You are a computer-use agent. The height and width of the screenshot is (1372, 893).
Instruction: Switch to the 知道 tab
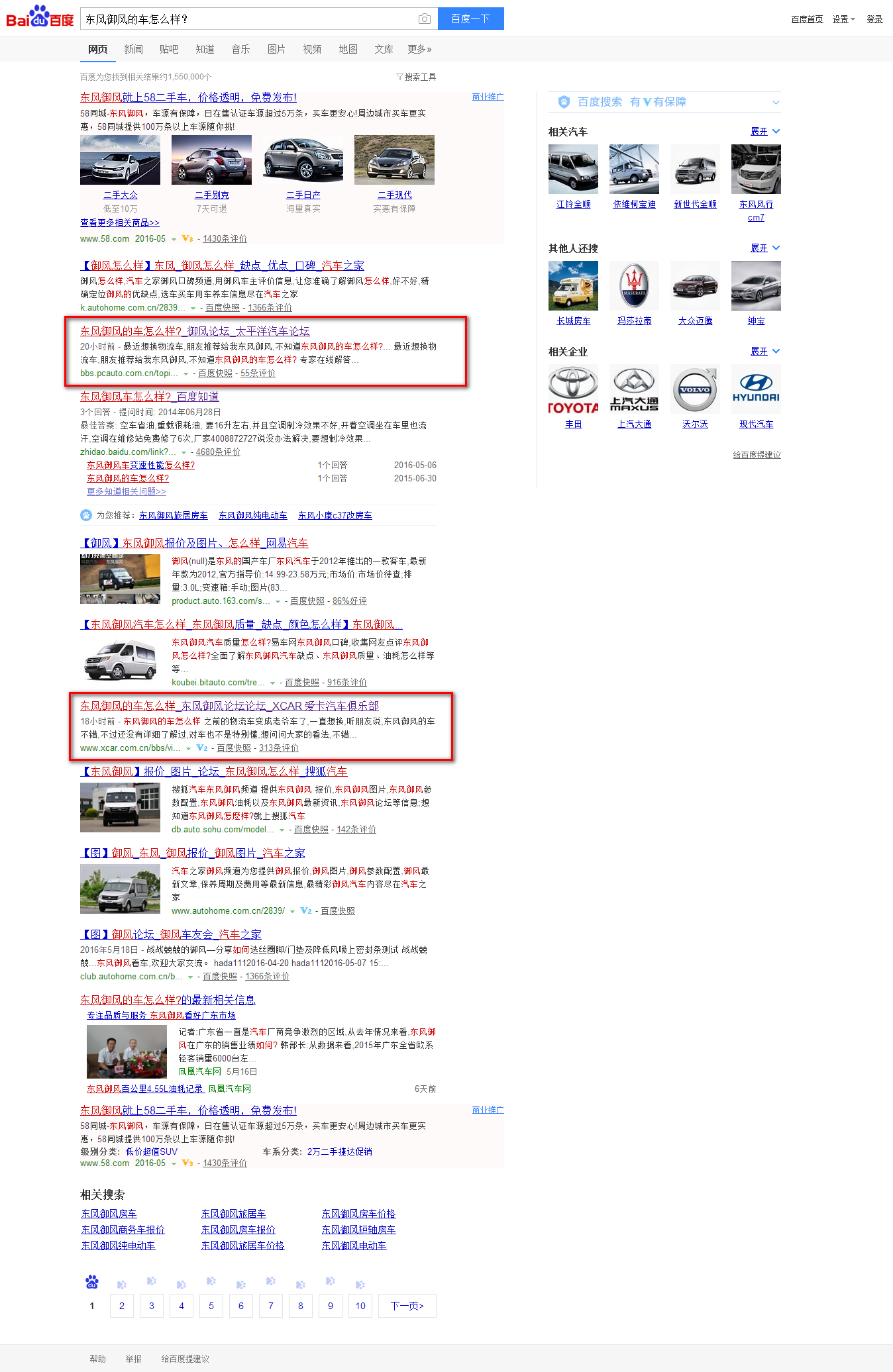coord(205,50)
